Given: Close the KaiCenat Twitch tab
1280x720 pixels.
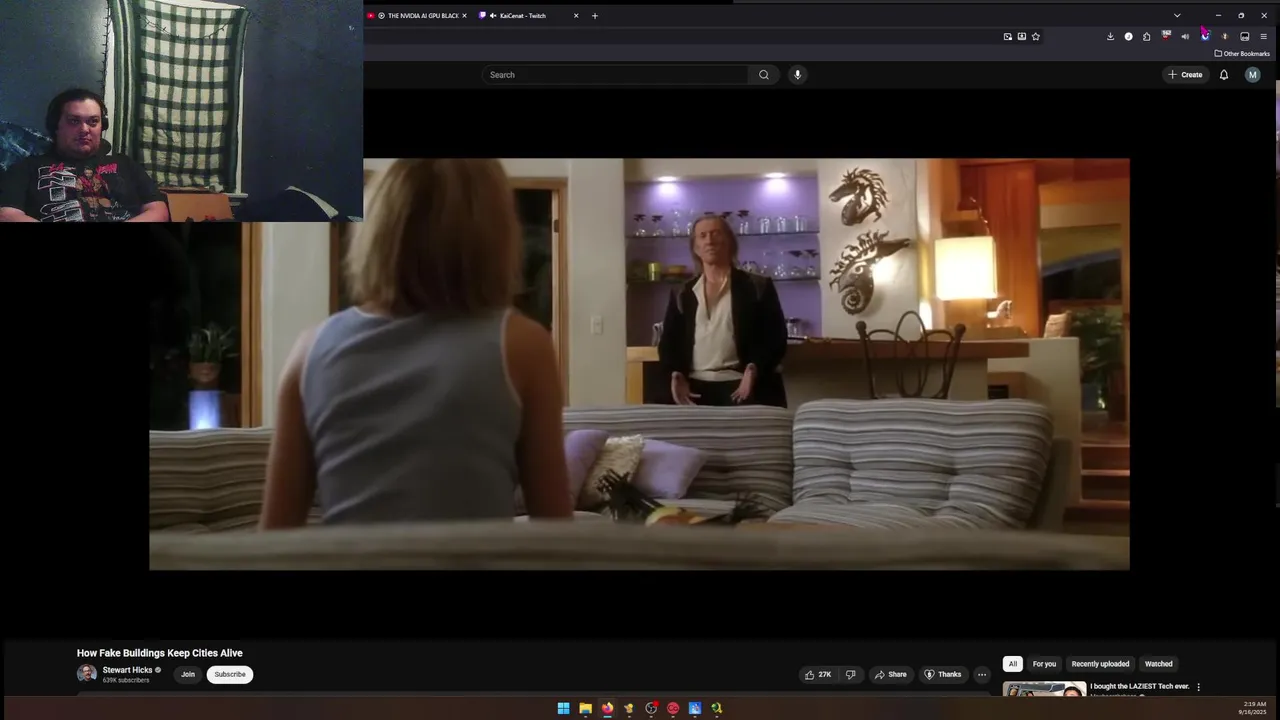Looking at the screenshot, I should 576,16.
